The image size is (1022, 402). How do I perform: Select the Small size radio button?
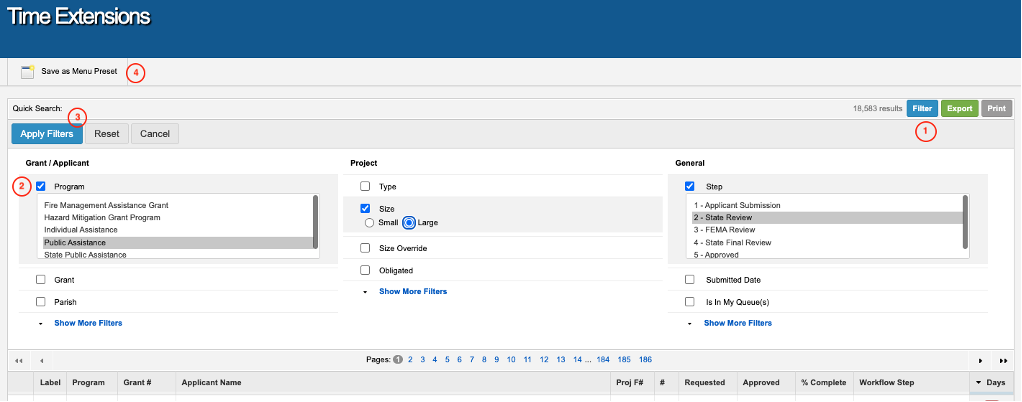(x=370, y=223)
